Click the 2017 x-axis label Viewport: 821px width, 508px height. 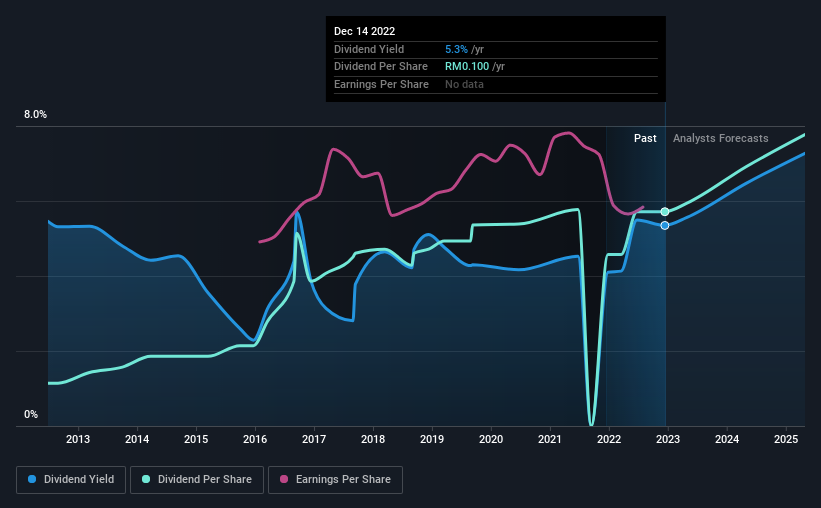[x=314, y=439]
